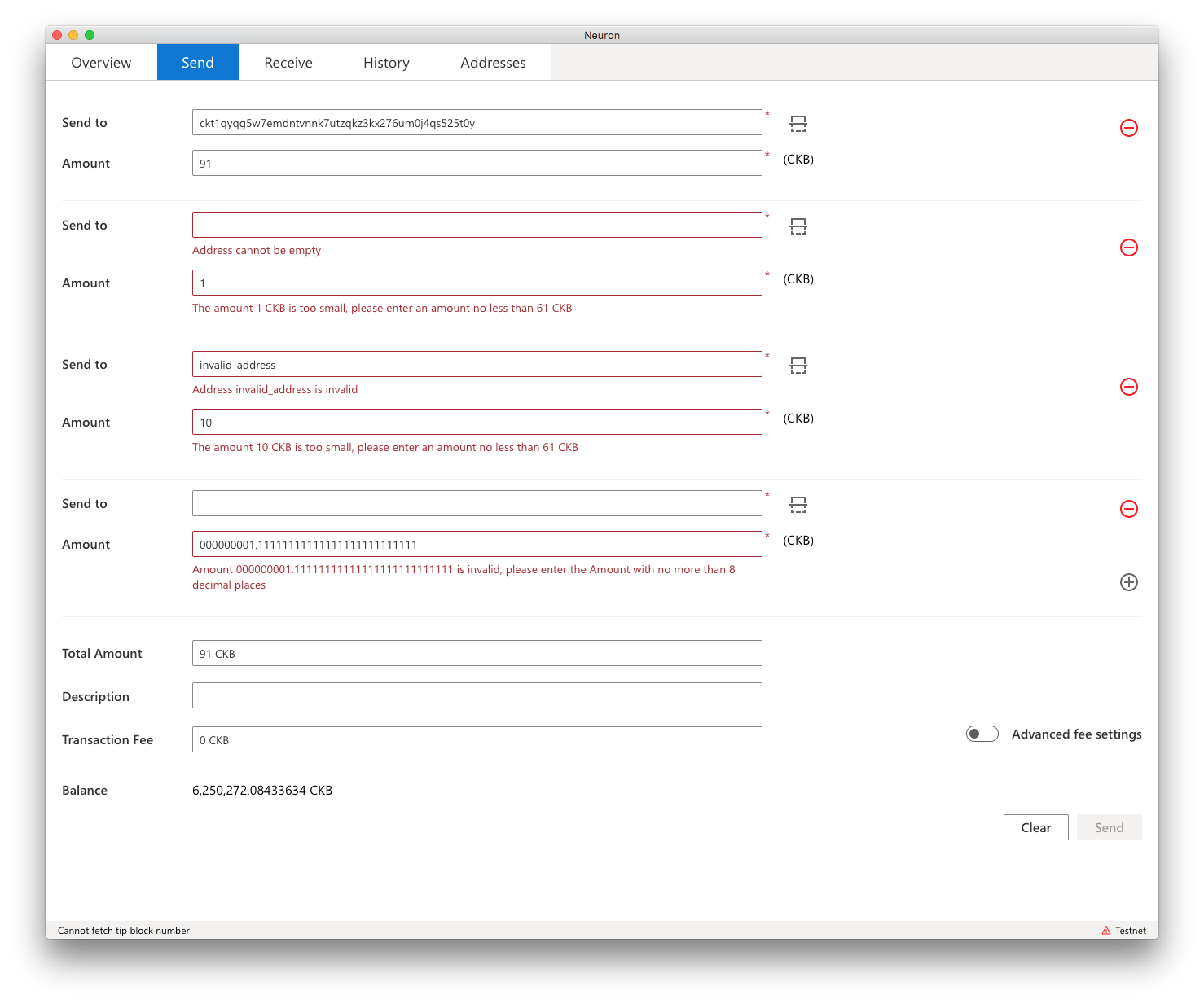Click the '8 decimal places' amount error message

tap(464, 577)
